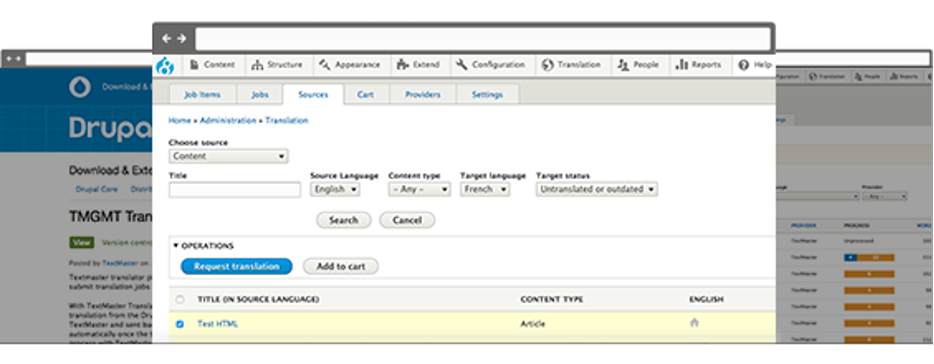Screen dimensions: 934x364
Task: Open the Help menu in admin toolbar
Action: point(754,65)
